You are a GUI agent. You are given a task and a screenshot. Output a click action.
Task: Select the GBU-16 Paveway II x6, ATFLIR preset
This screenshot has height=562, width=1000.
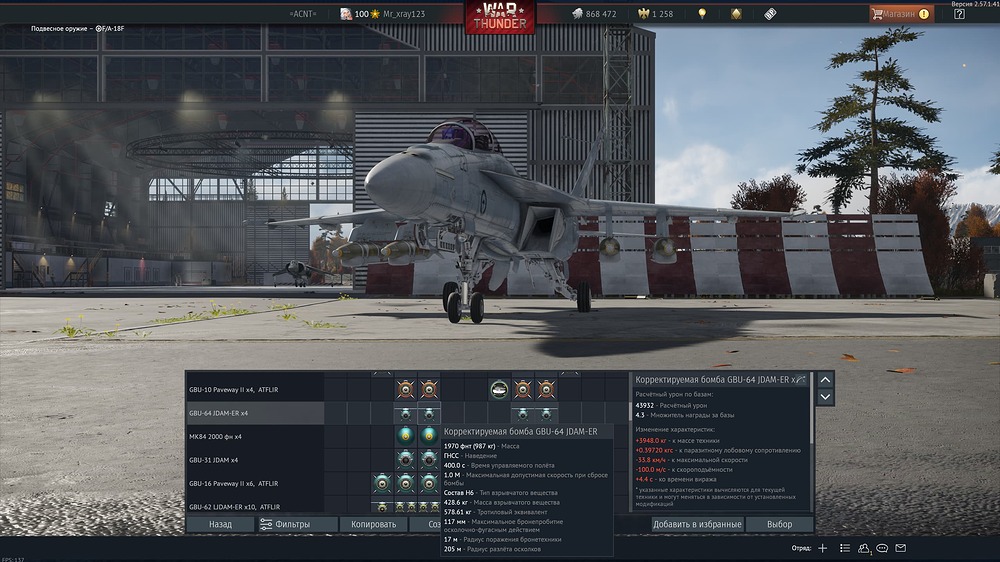pos(254,483)
